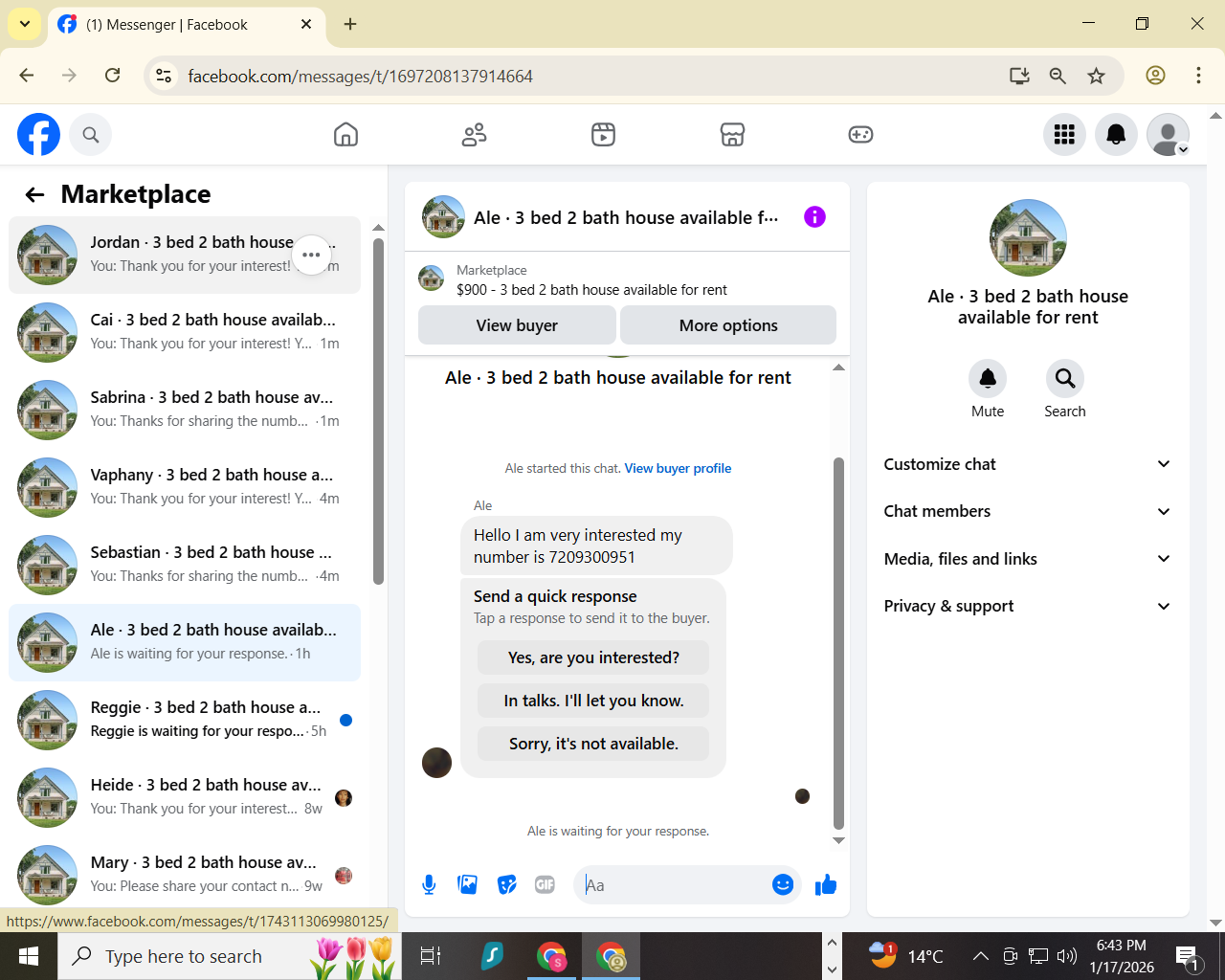
Task: Show hidden system tray icons
Action: click(981, 956)
